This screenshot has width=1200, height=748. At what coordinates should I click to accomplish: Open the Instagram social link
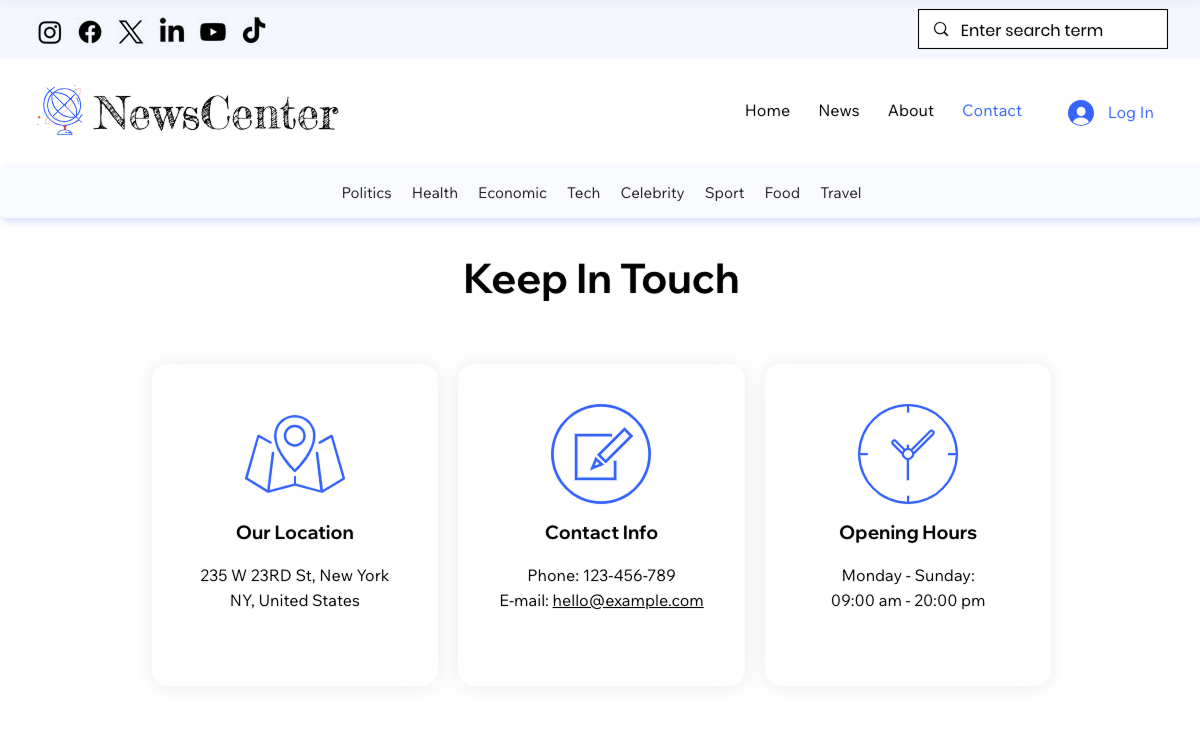[50, 32]
